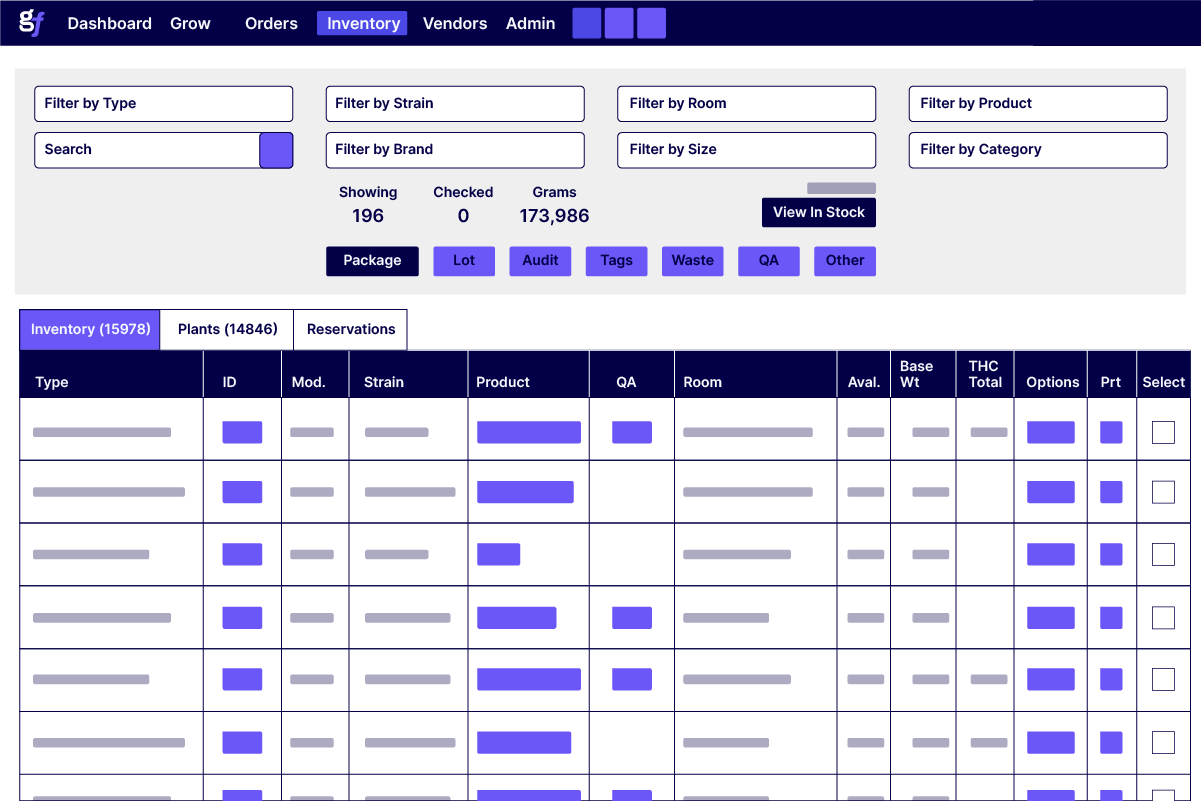Click the ID badge of the second row
The image size is (1201, 801).
point(242,492)
